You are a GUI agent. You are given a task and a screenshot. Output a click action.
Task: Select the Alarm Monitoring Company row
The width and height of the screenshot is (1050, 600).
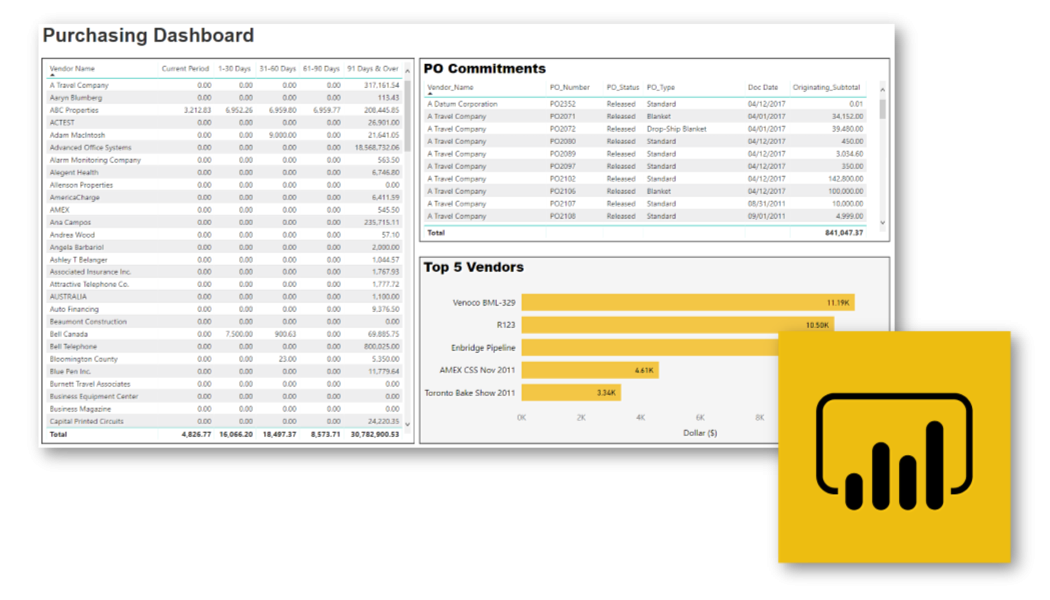224,160
